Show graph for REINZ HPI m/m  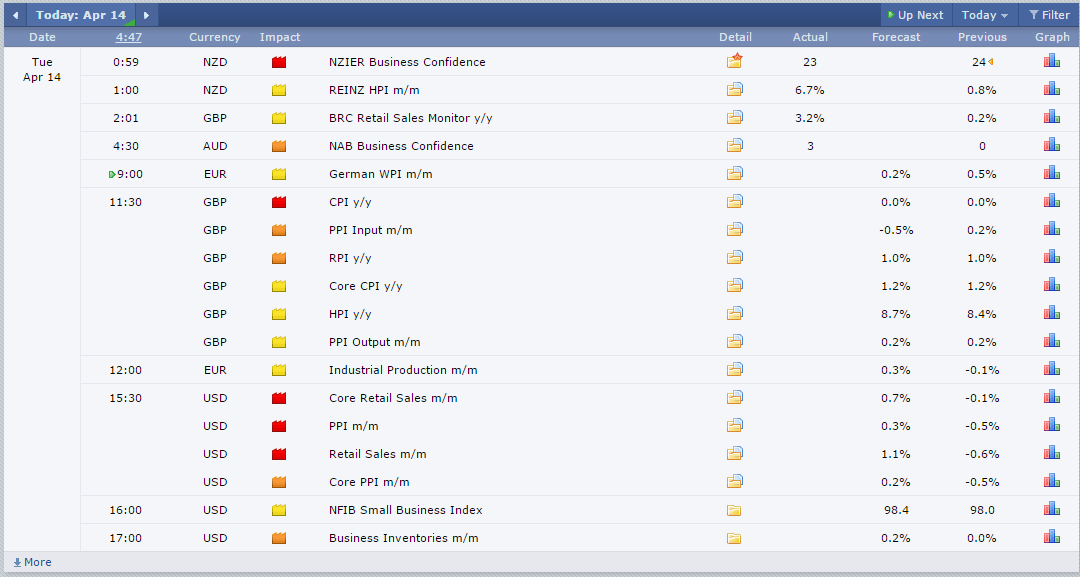point(1052,89)
